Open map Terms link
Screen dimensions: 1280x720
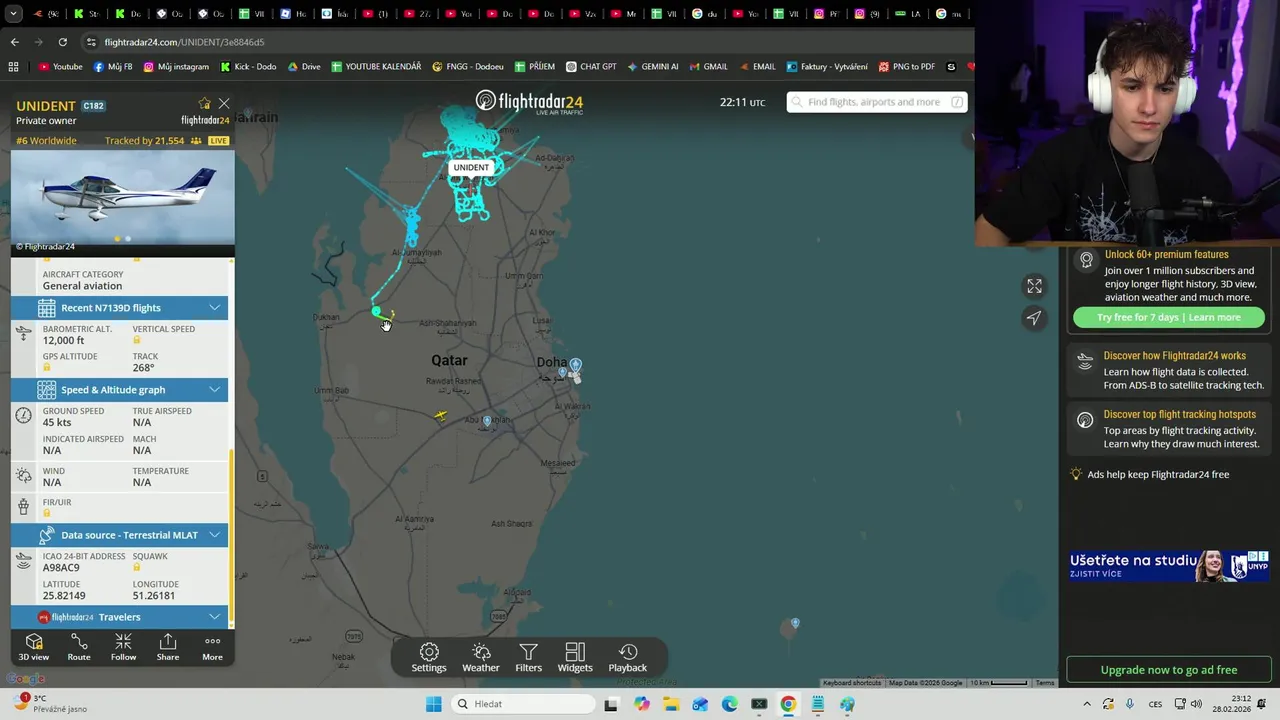[1045, 683]
